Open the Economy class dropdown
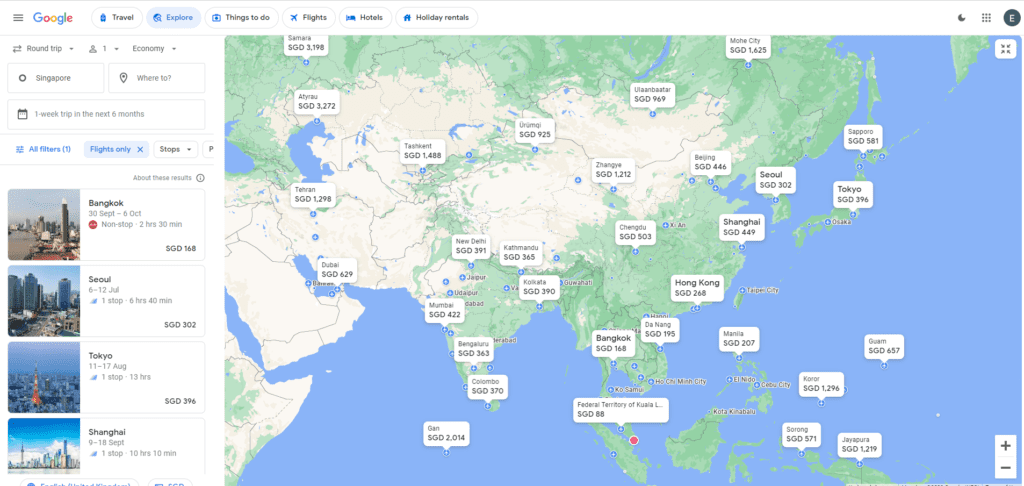Image resolution: width=1024 pixels, height=486 pixels. coord(154,49)
